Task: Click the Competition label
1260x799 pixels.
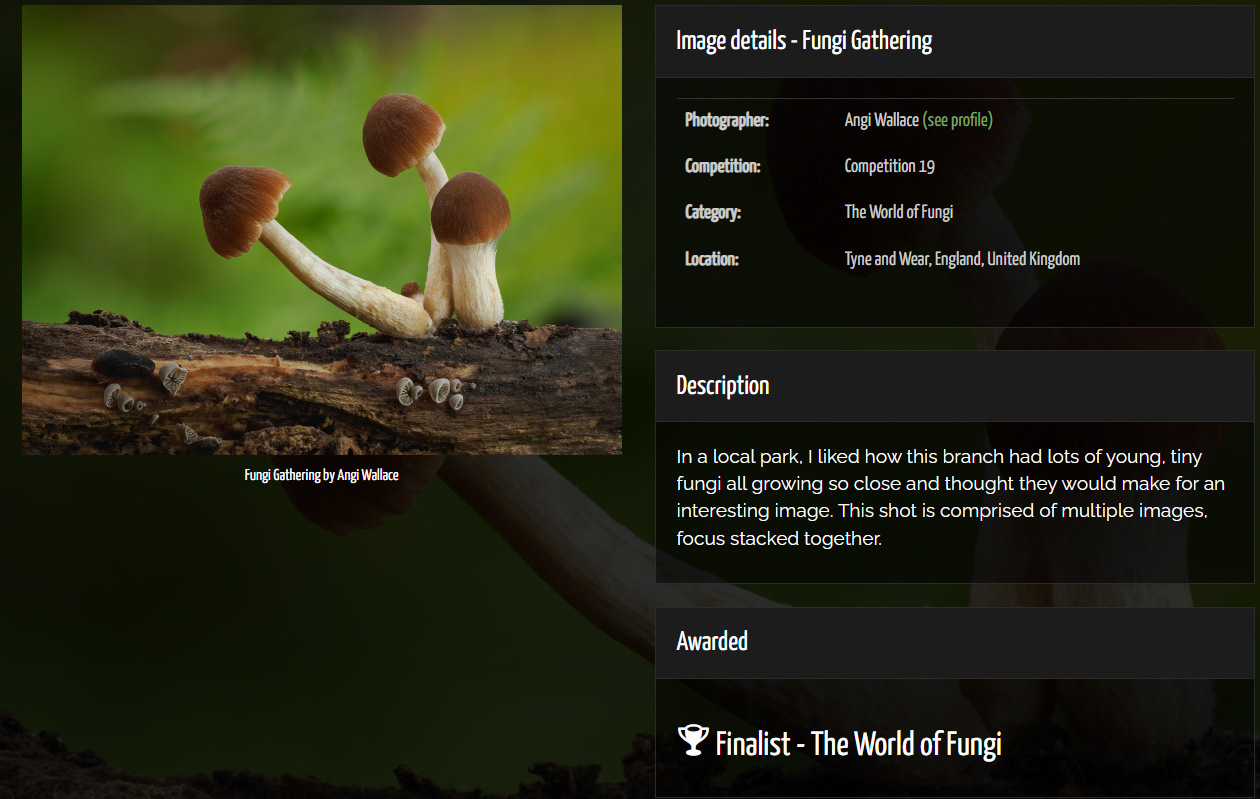Action: (722, 166)
